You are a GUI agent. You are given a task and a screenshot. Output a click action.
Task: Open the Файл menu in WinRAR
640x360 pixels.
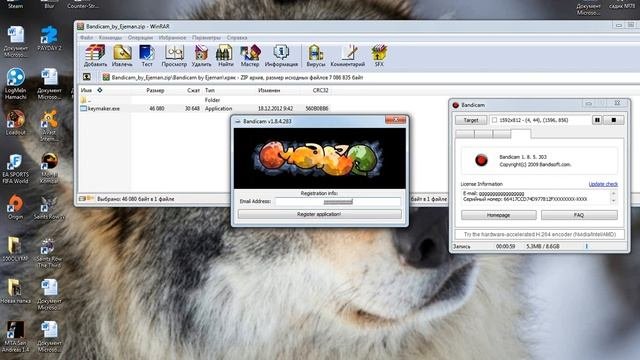(x=86, y=38)
